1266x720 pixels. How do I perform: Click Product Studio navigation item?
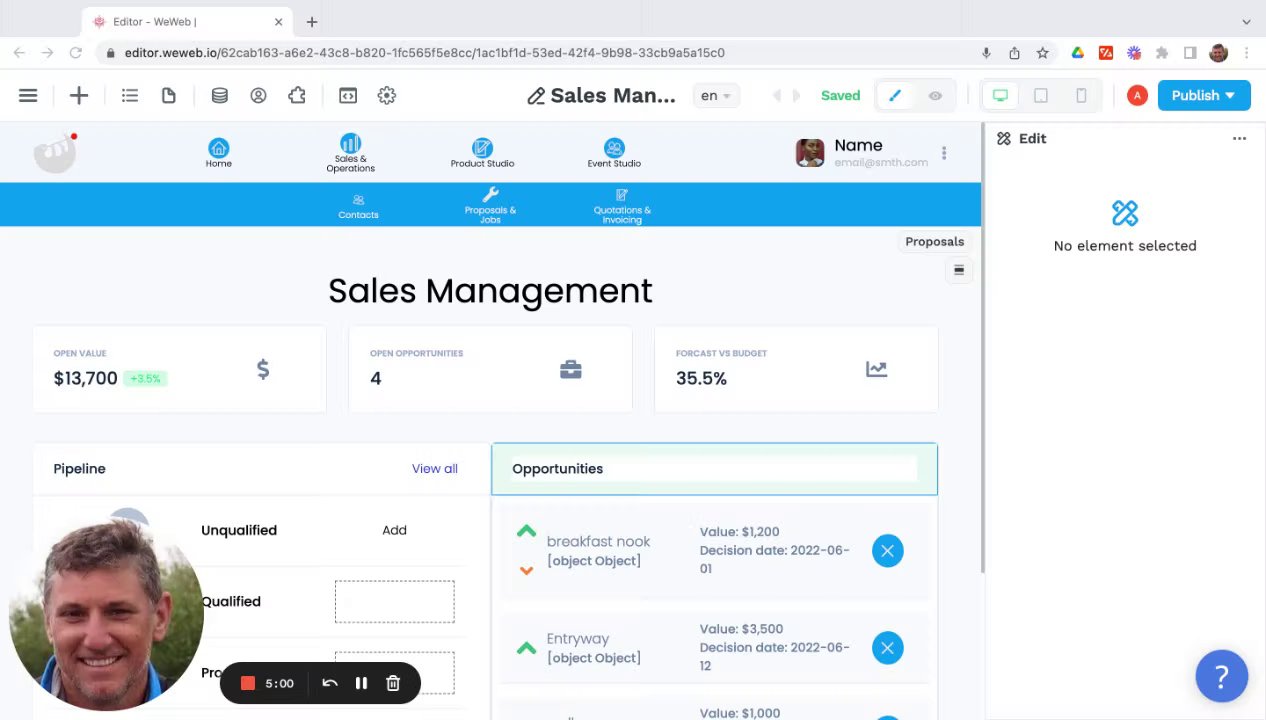(482, 153)
